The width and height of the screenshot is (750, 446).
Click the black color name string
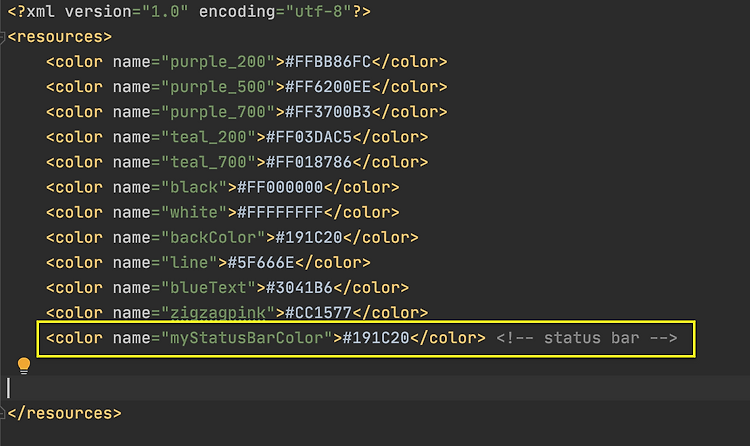click(x=194, y=187)
